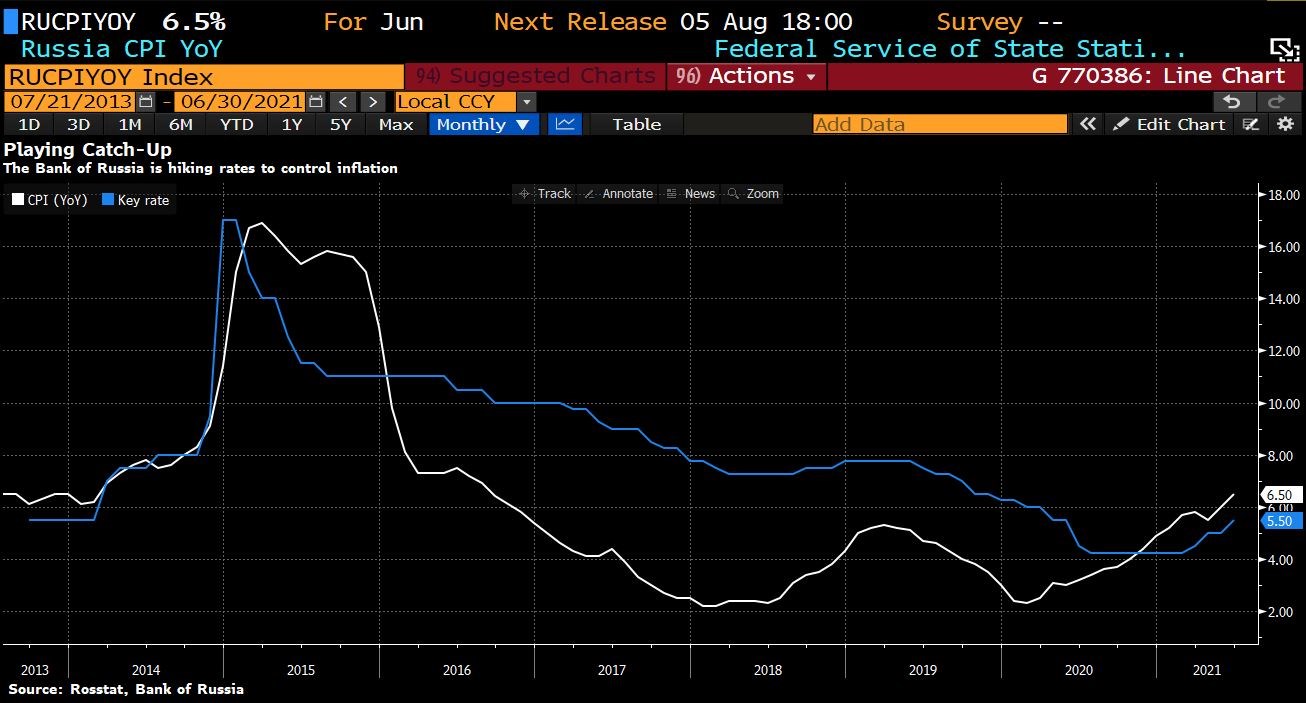Open the start date calendar picker
This screenshot has height=703, width=1306.
[x=147, y=101]
